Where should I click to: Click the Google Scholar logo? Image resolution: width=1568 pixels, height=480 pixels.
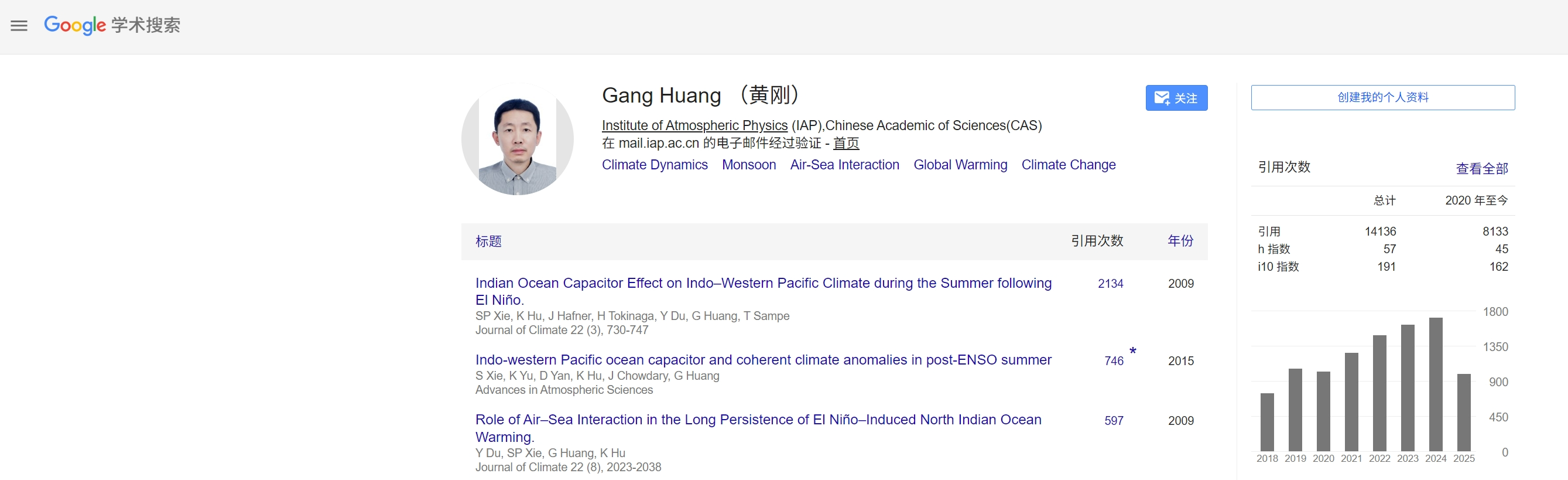(x=112, y=25)
